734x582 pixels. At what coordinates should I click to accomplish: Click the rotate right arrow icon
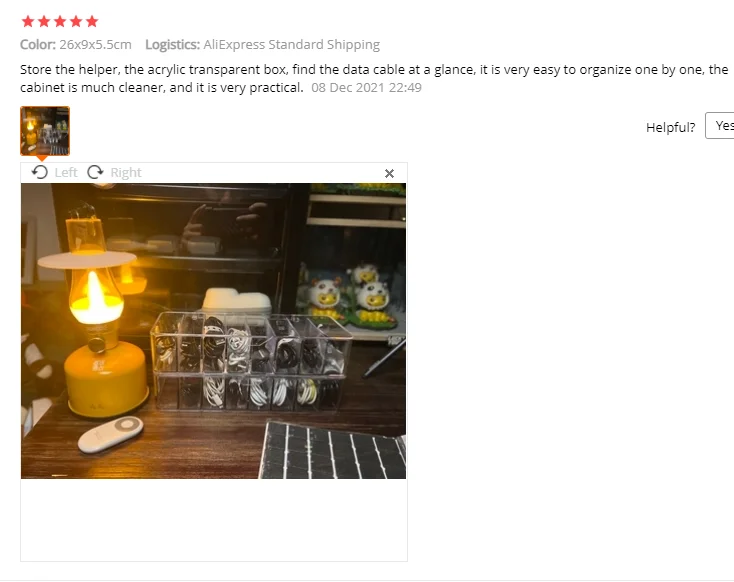[95, 172]
